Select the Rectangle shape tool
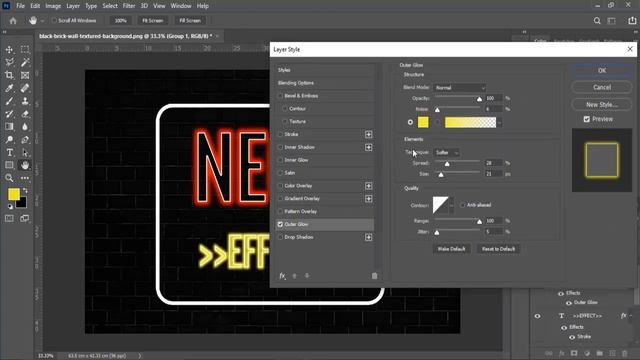The height and width of the screenshot is (360, 640). [x=9, y=165]
